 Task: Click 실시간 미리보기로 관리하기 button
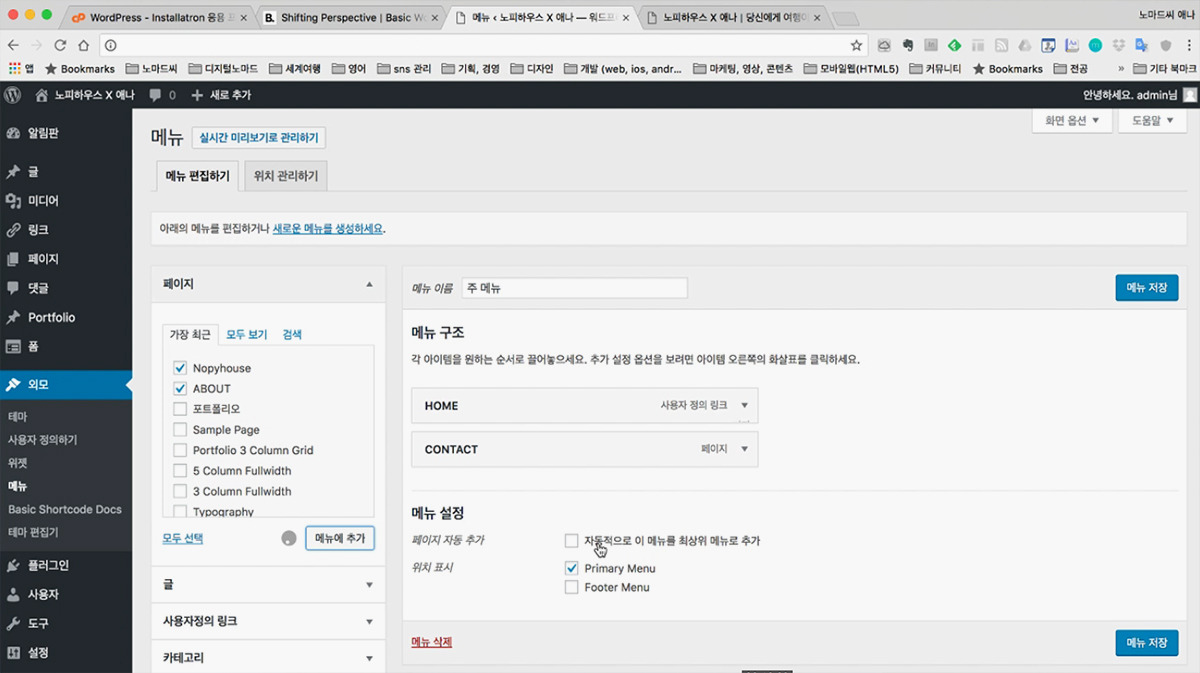click(259, 138)
